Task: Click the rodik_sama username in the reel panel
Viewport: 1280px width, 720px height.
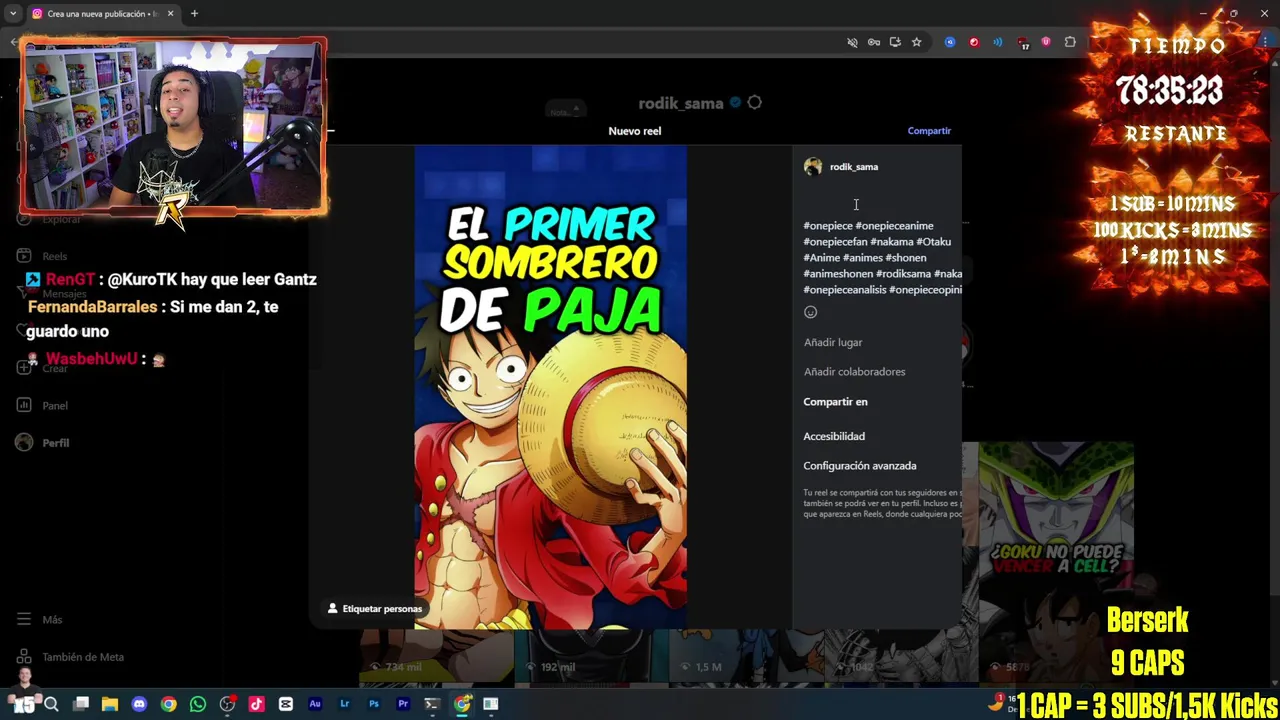Action: 854,167
